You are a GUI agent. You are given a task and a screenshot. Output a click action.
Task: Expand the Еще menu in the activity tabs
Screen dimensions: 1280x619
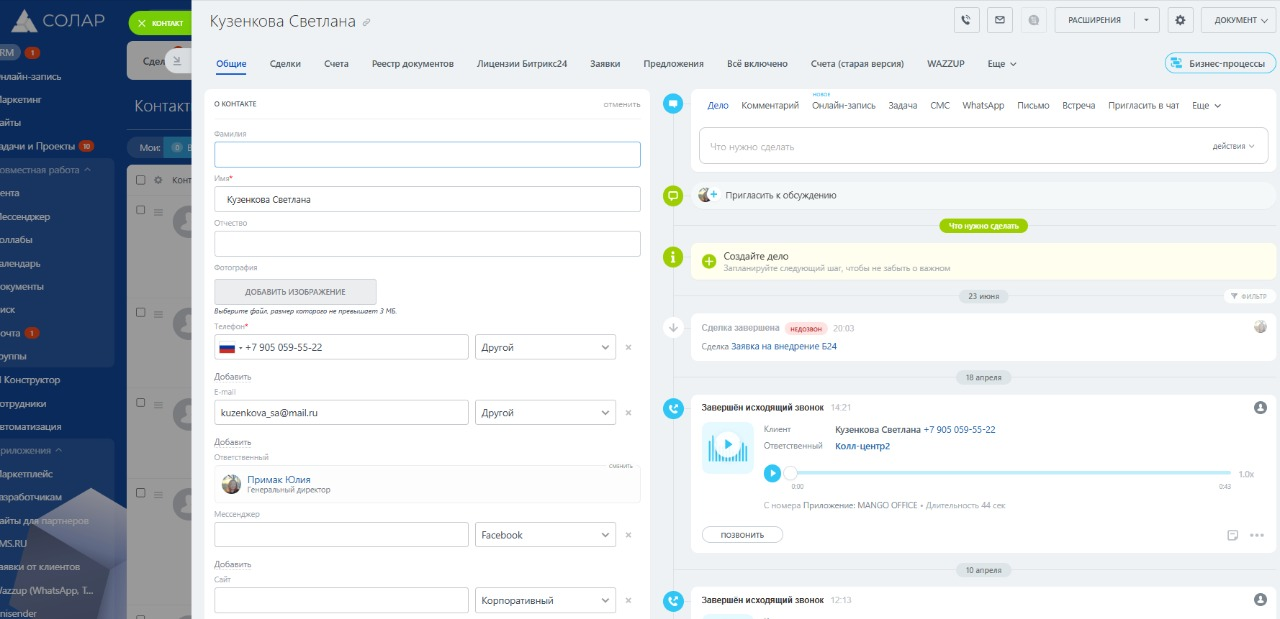click(x=1206, y=105)
